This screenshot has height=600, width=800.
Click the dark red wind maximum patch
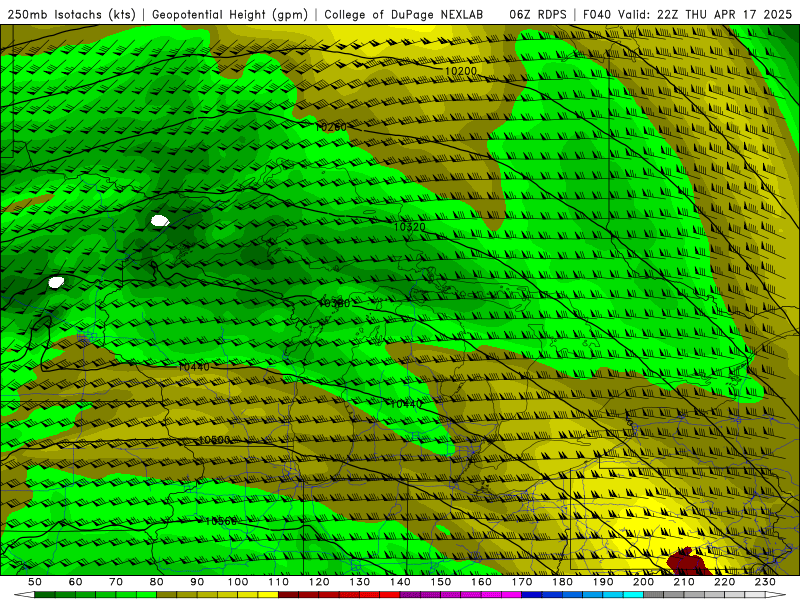click(689, 563)
